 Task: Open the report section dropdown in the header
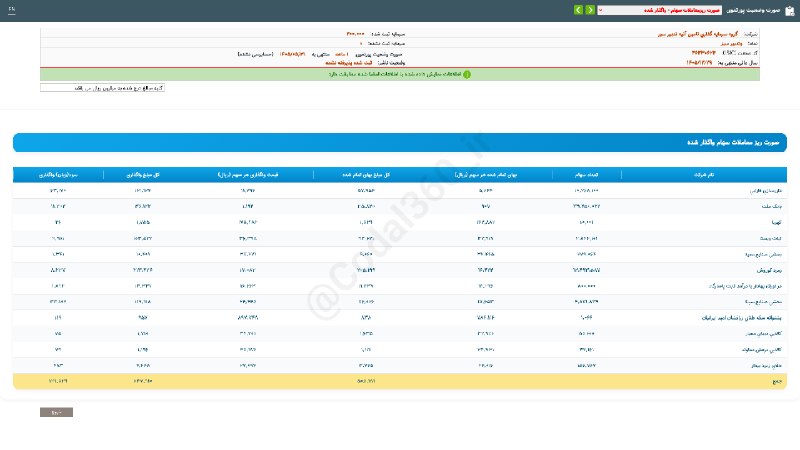[660, 10]
